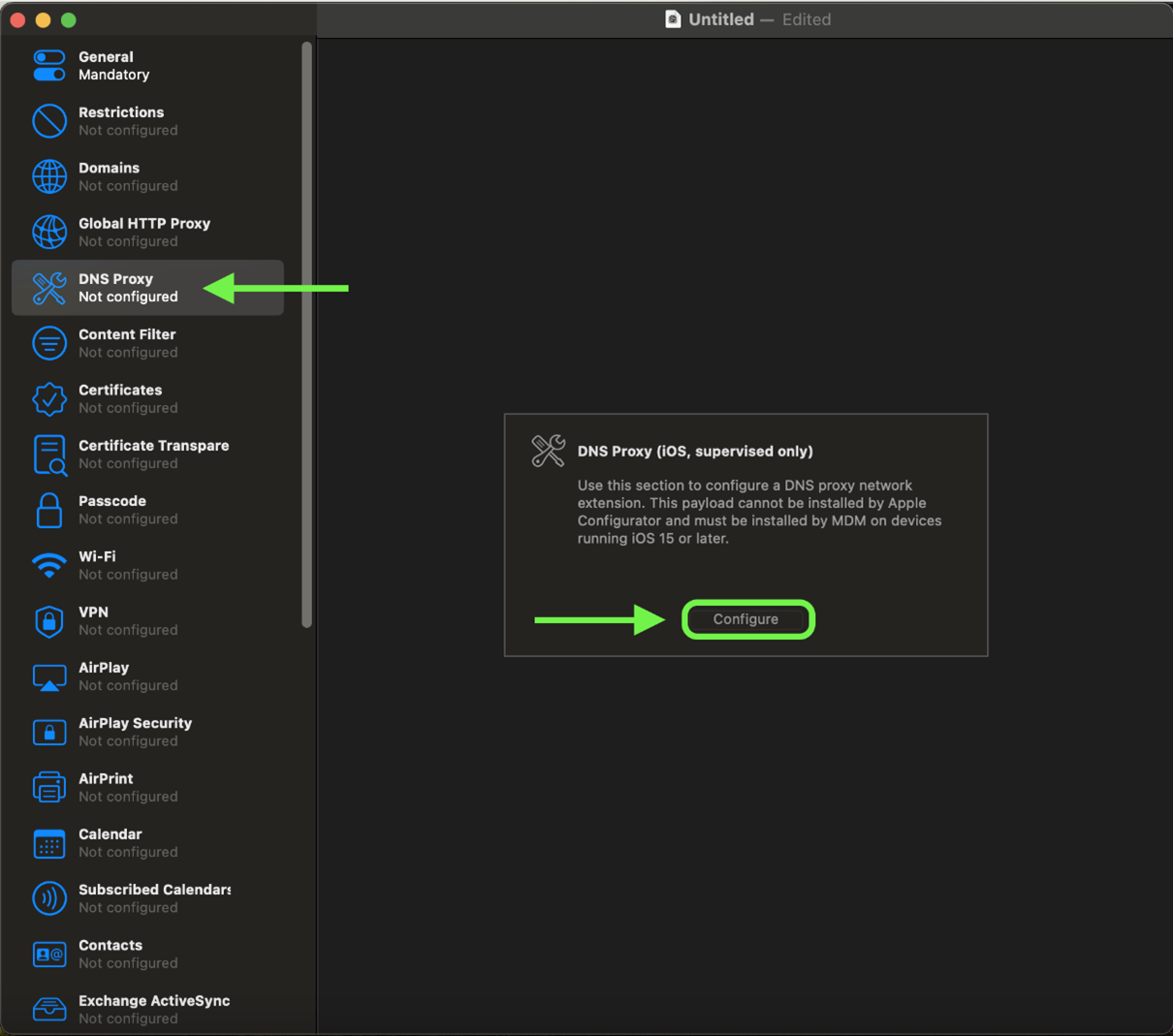The width and height of the screenshot is (1173, 1036).
Task: Select the Restrictions payload label
Action: pyautogui.click(x=121, y=112)
